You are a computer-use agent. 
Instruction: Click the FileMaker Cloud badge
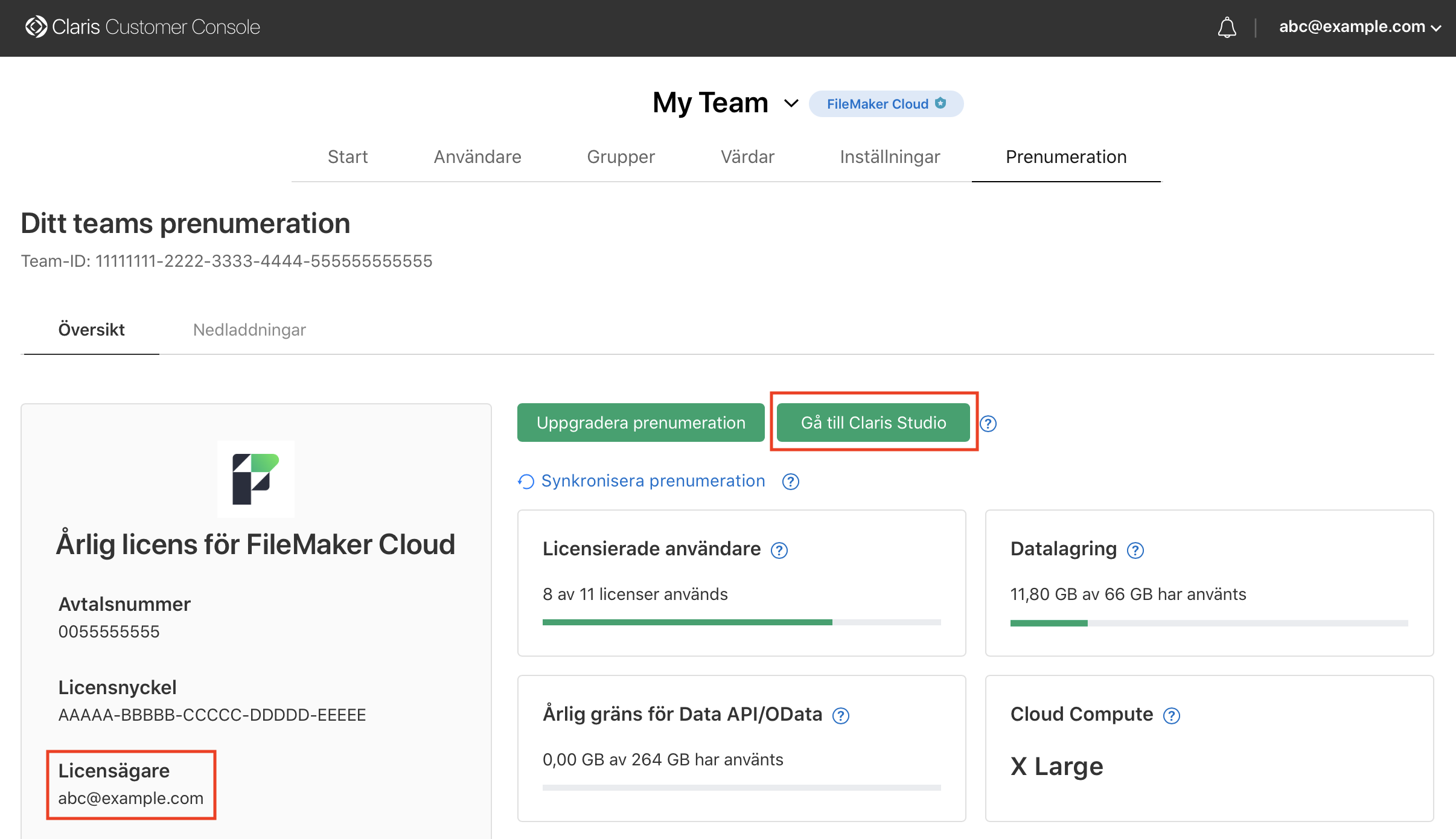886,104
